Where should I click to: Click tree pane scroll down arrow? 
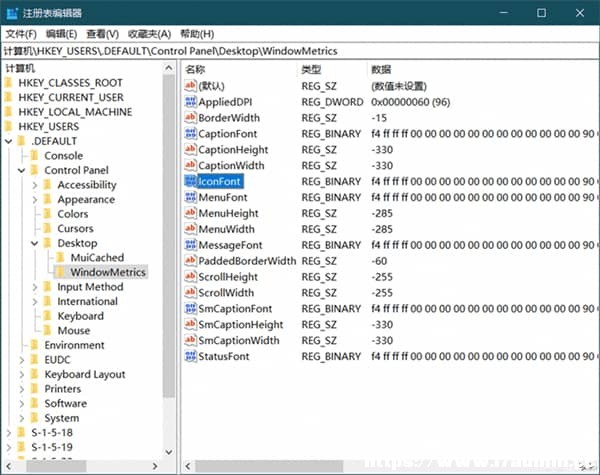(x=168, y=452)
